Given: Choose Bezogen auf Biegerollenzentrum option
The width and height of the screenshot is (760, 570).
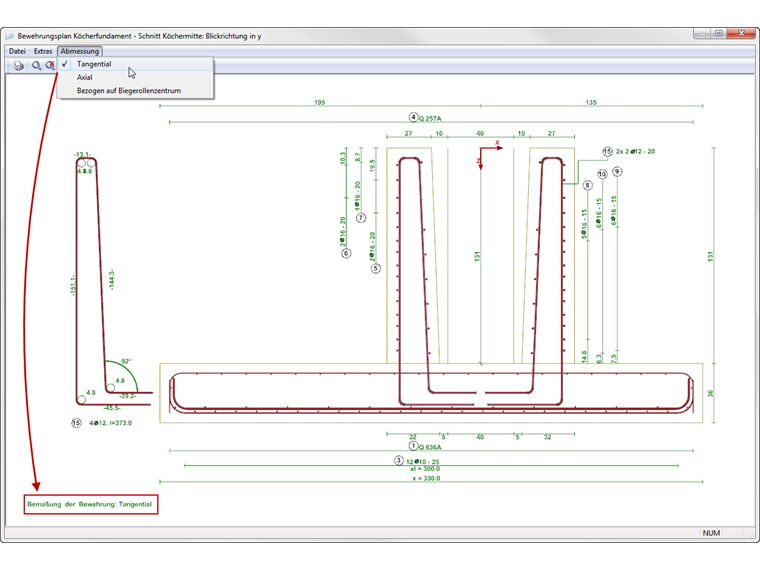Looking at the screenshot, I should pyautogui.click(x=135, y=91).
